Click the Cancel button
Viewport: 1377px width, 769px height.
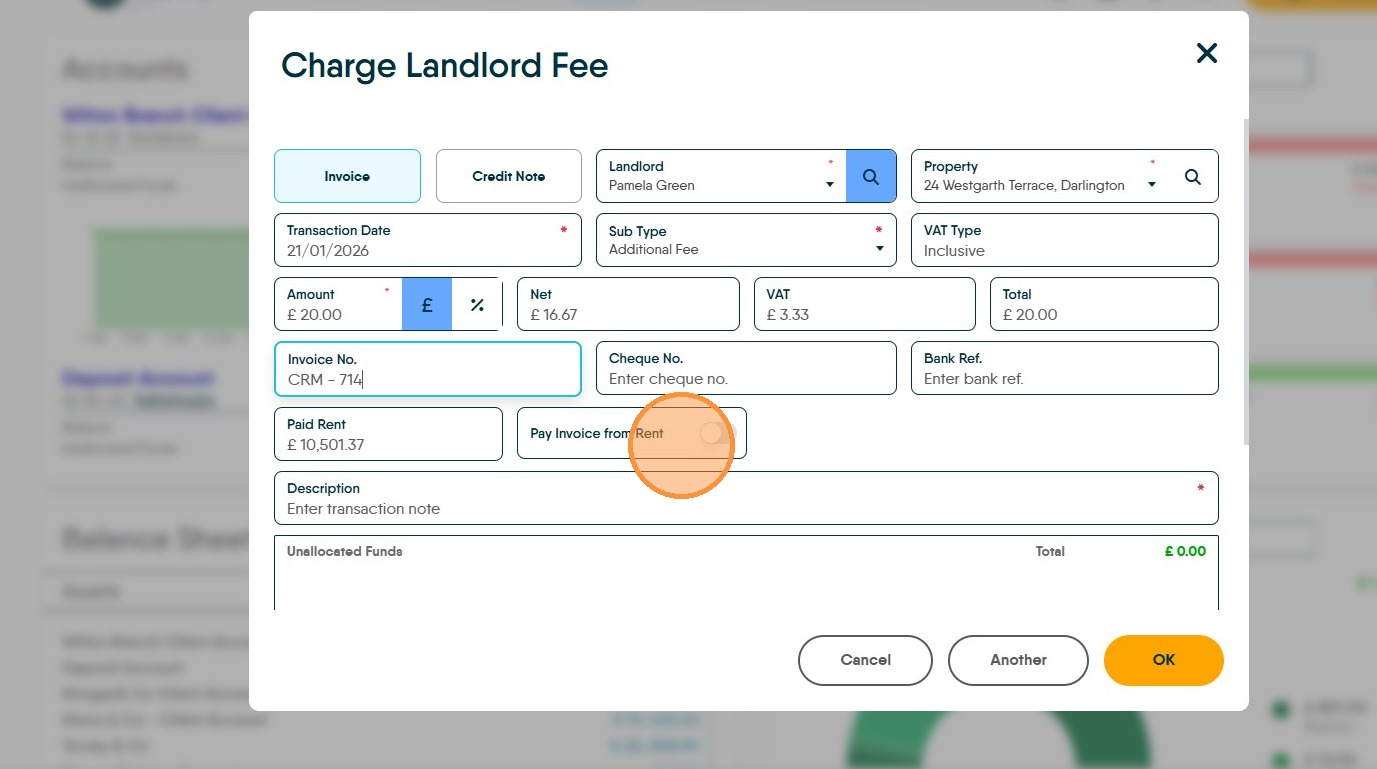coord(865,660)
